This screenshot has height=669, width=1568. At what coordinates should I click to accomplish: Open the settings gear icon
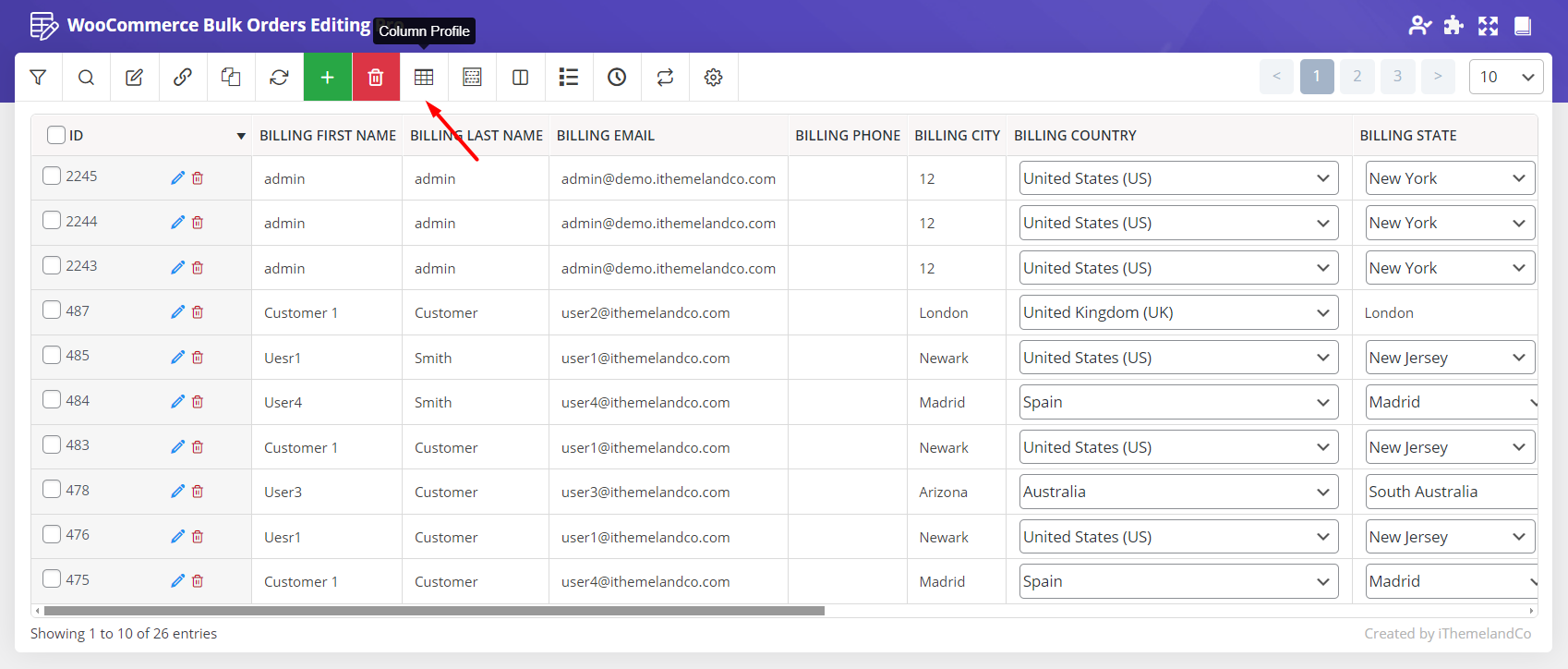pos(713,78)
